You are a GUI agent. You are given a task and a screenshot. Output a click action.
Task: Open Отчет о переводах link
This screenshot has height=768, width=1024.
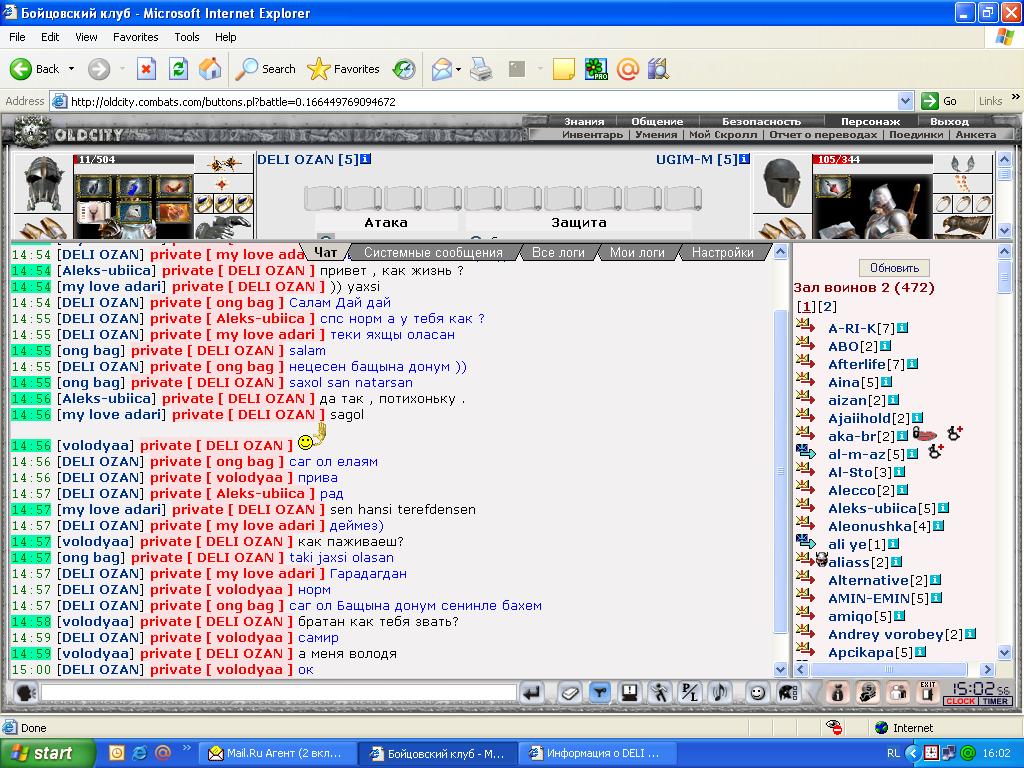[823, 135]
